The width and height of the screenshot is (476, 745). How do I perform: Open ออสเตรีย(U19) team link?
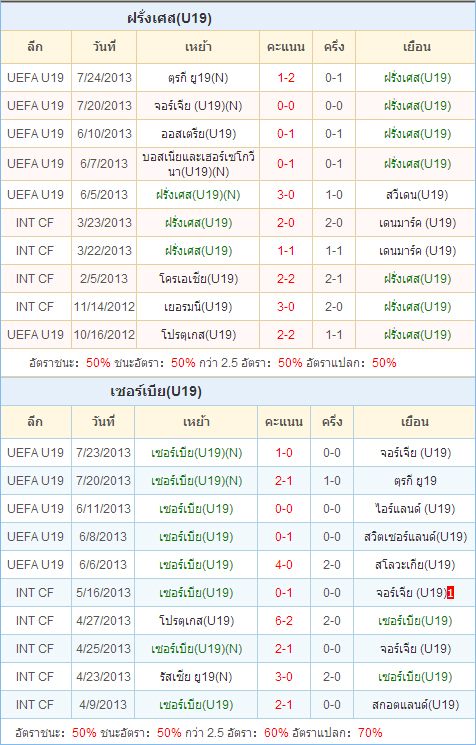tap(198, 134)
